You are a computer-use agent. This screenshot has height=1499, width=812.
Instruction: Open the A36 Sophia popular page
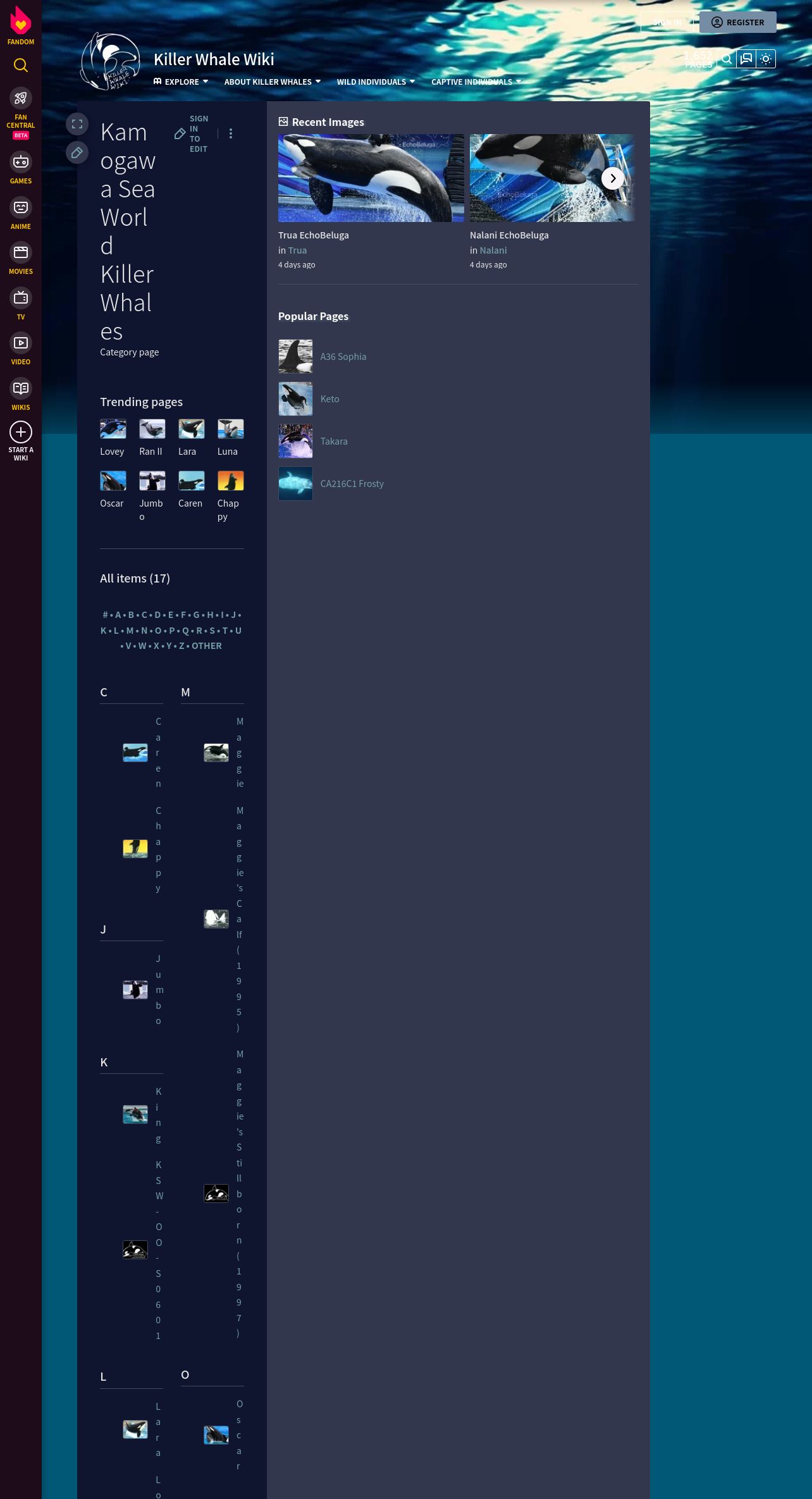[x=343, y=357]
